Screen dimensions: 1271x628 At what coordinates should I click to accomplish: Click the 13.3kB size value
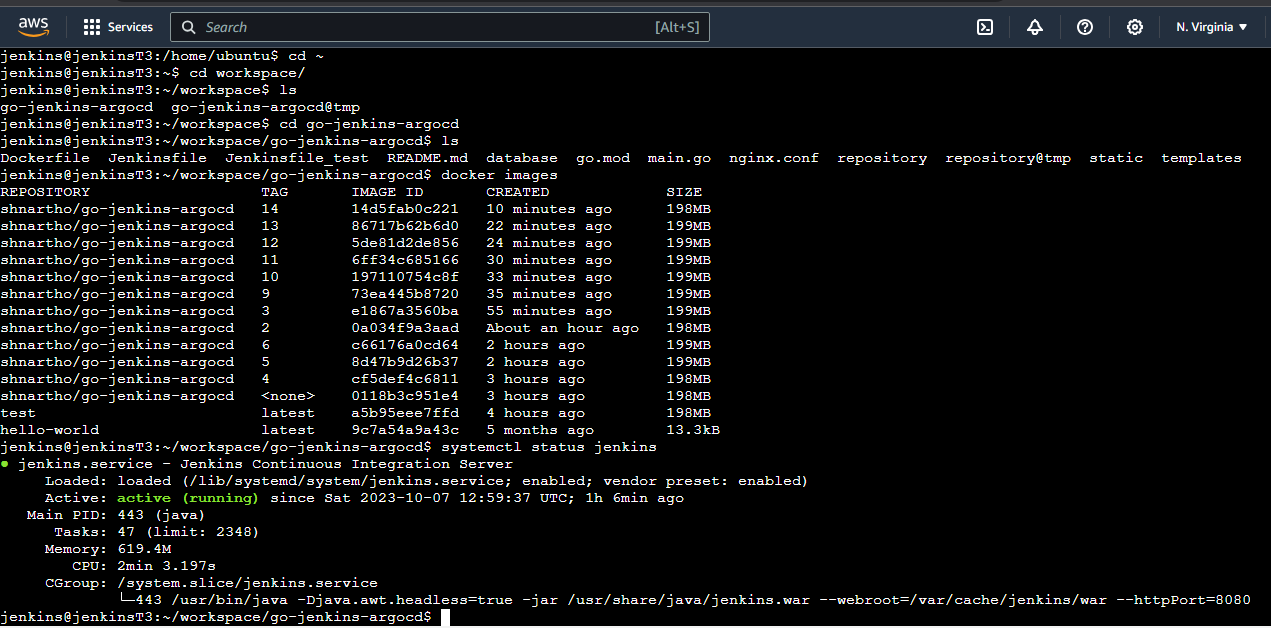coord(693,430)
